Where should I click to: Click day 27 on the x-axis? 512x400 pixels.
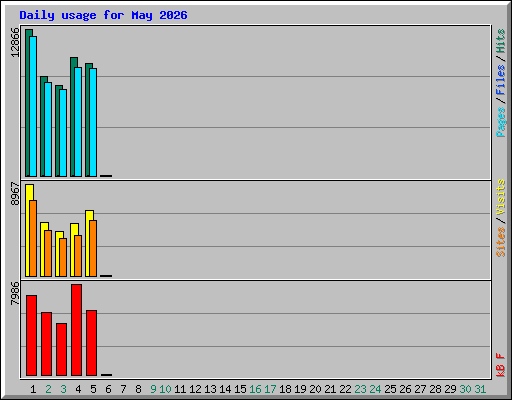click(420, 389)
